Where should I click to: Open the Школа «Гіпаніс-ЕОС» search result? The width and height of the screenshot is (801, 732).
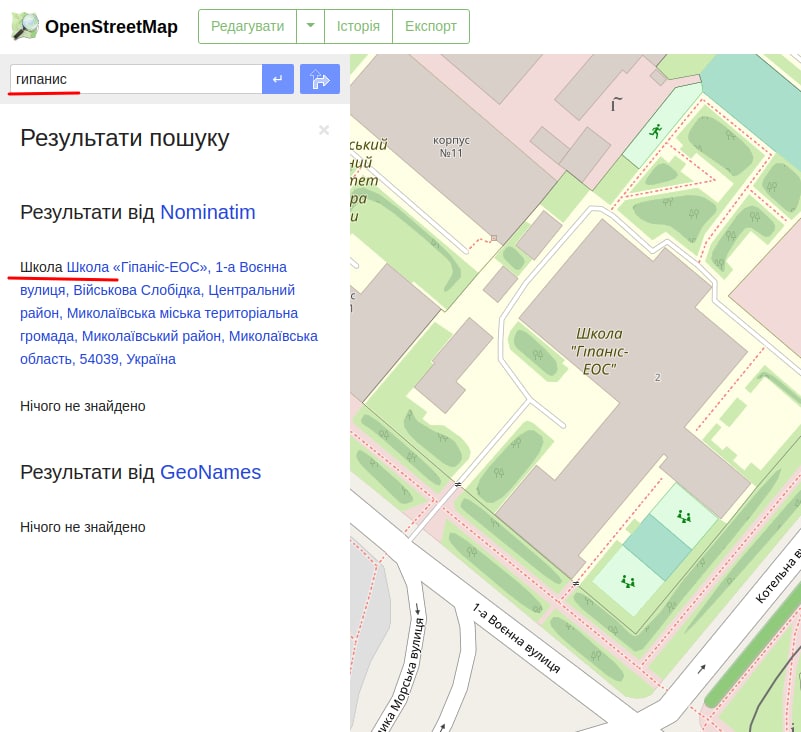pyautogui.click(x=169, y=313)
